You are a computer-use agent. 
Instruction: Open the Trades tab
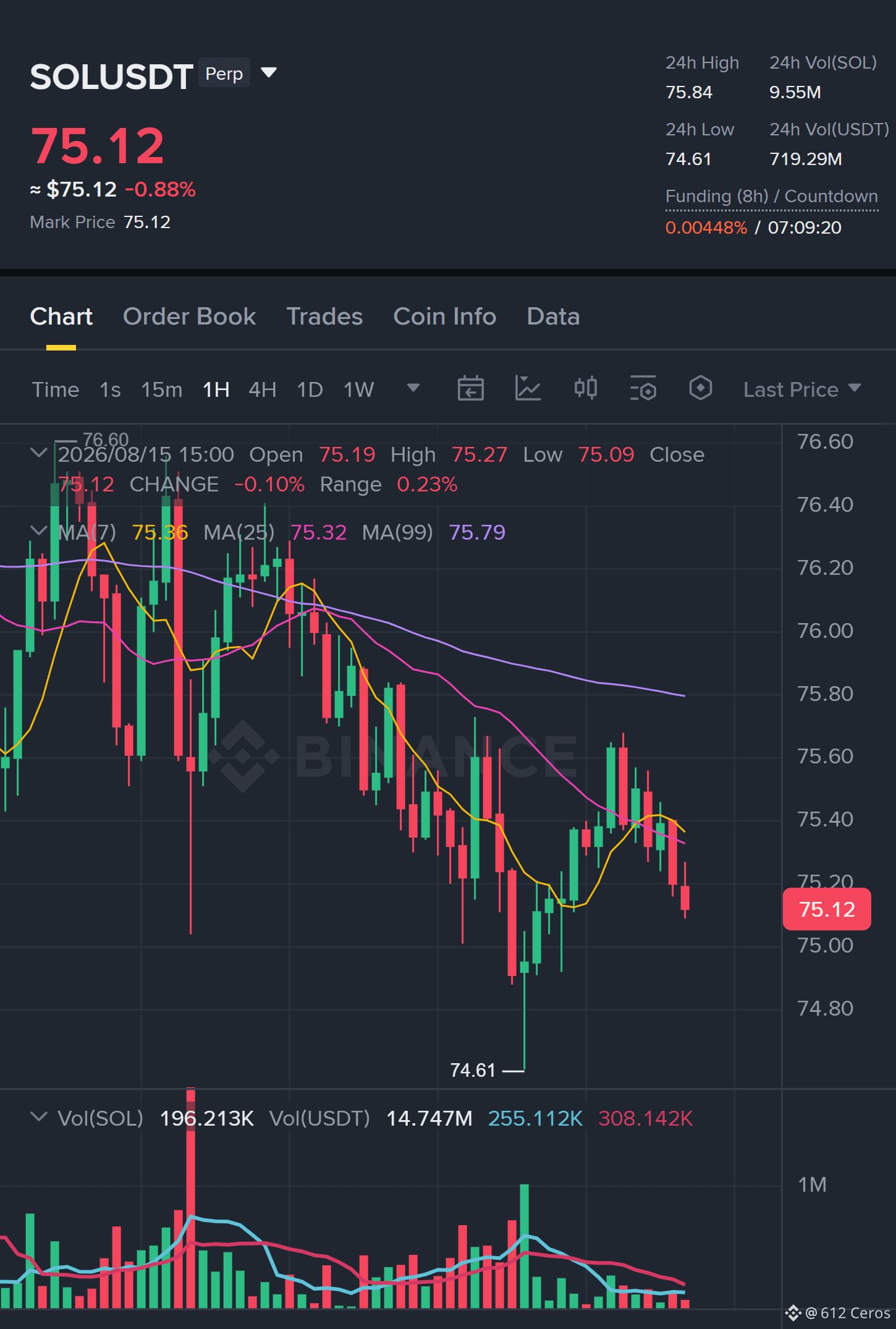point(324,316)
